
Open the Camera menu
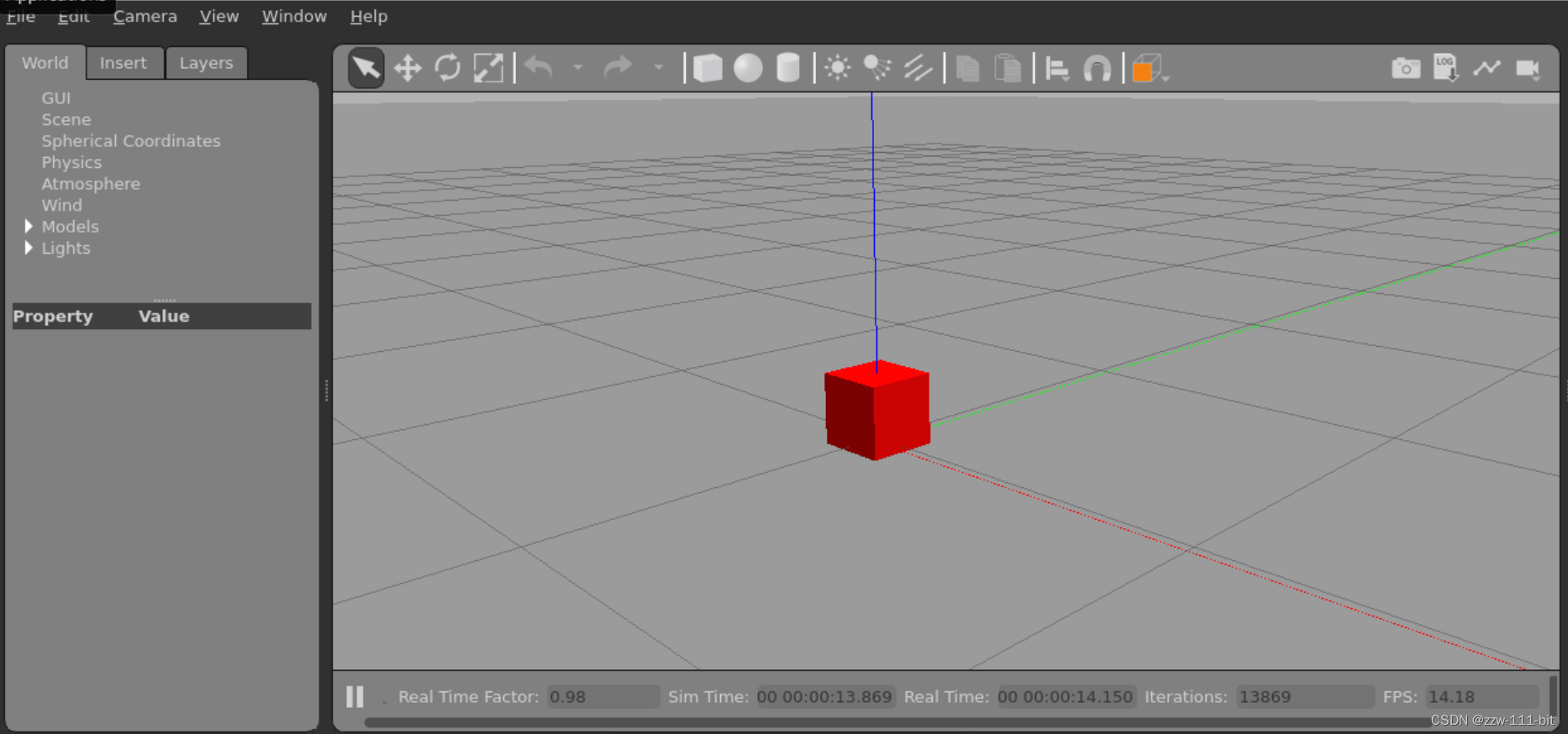145,17
